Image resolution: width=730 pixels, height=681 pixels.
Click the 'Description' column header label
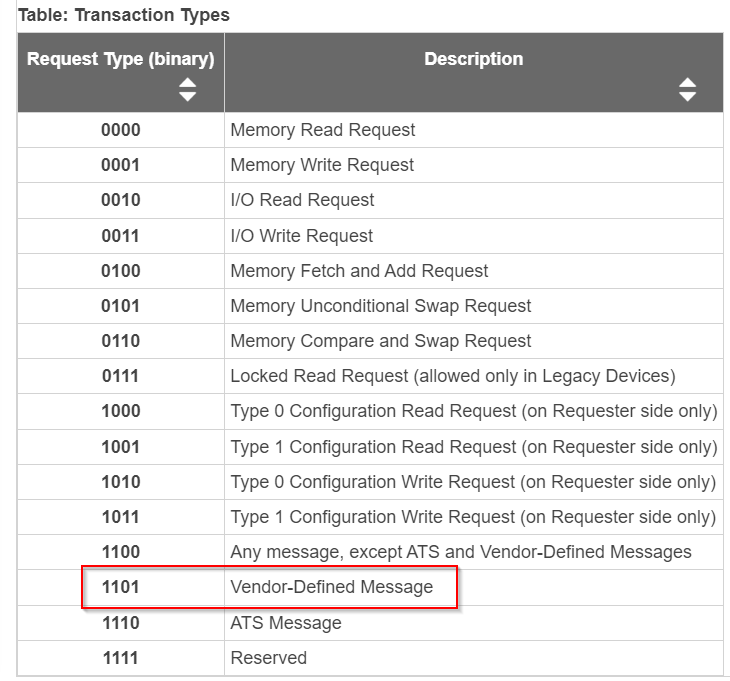point(473,59)
